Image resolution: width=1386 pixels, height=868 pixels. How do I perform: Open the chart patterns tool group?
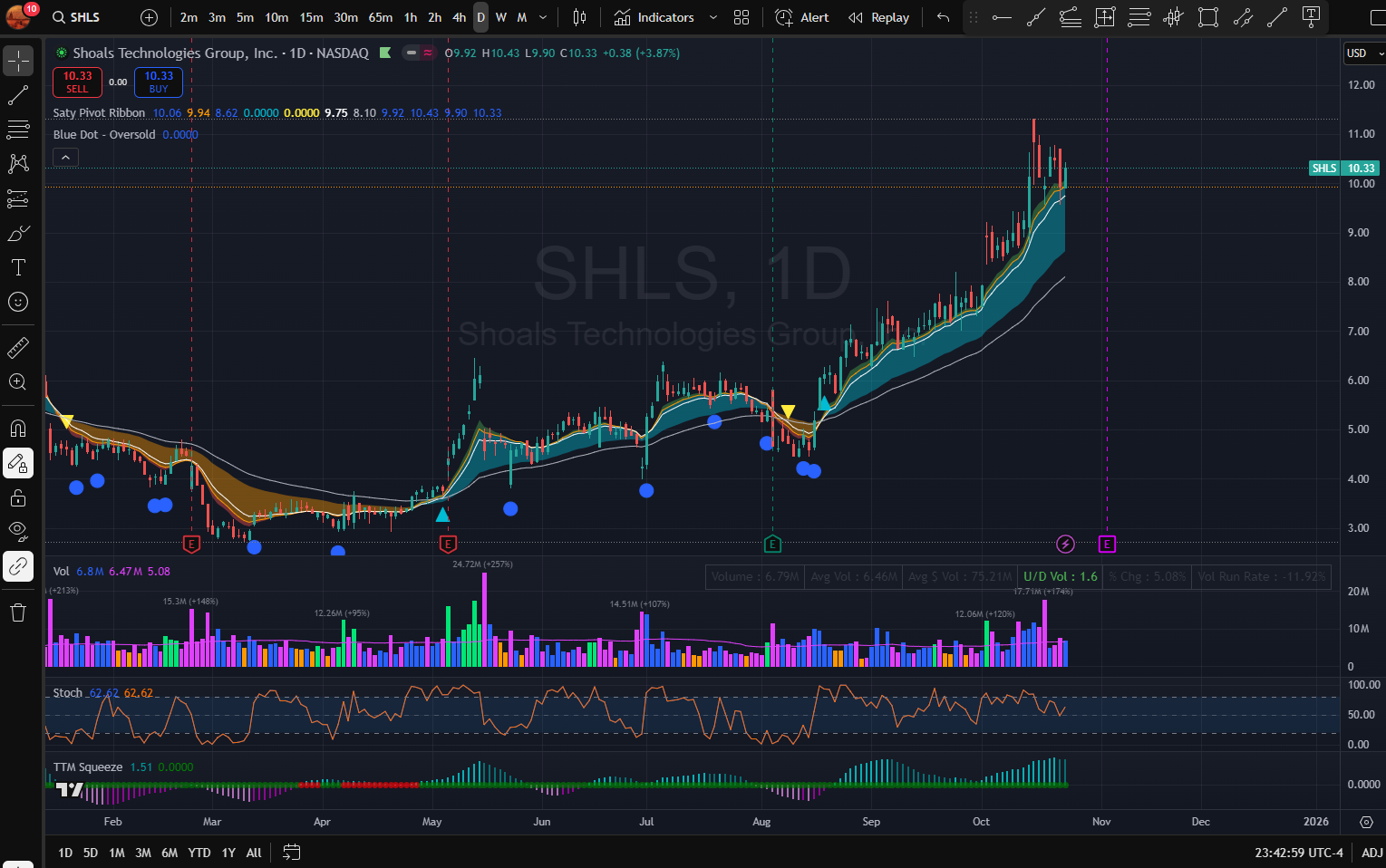18,164
